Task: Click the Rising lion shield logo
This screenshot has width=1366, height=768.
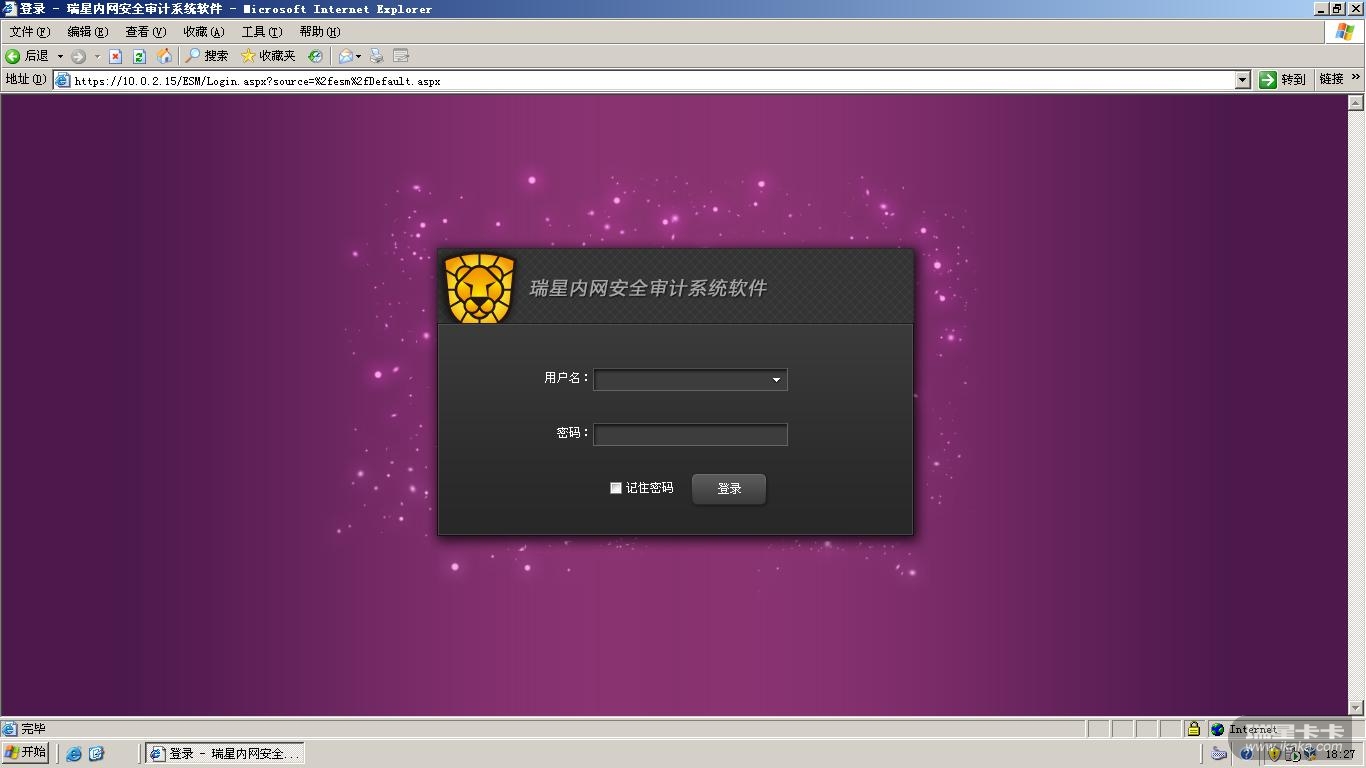Action: 480,288
